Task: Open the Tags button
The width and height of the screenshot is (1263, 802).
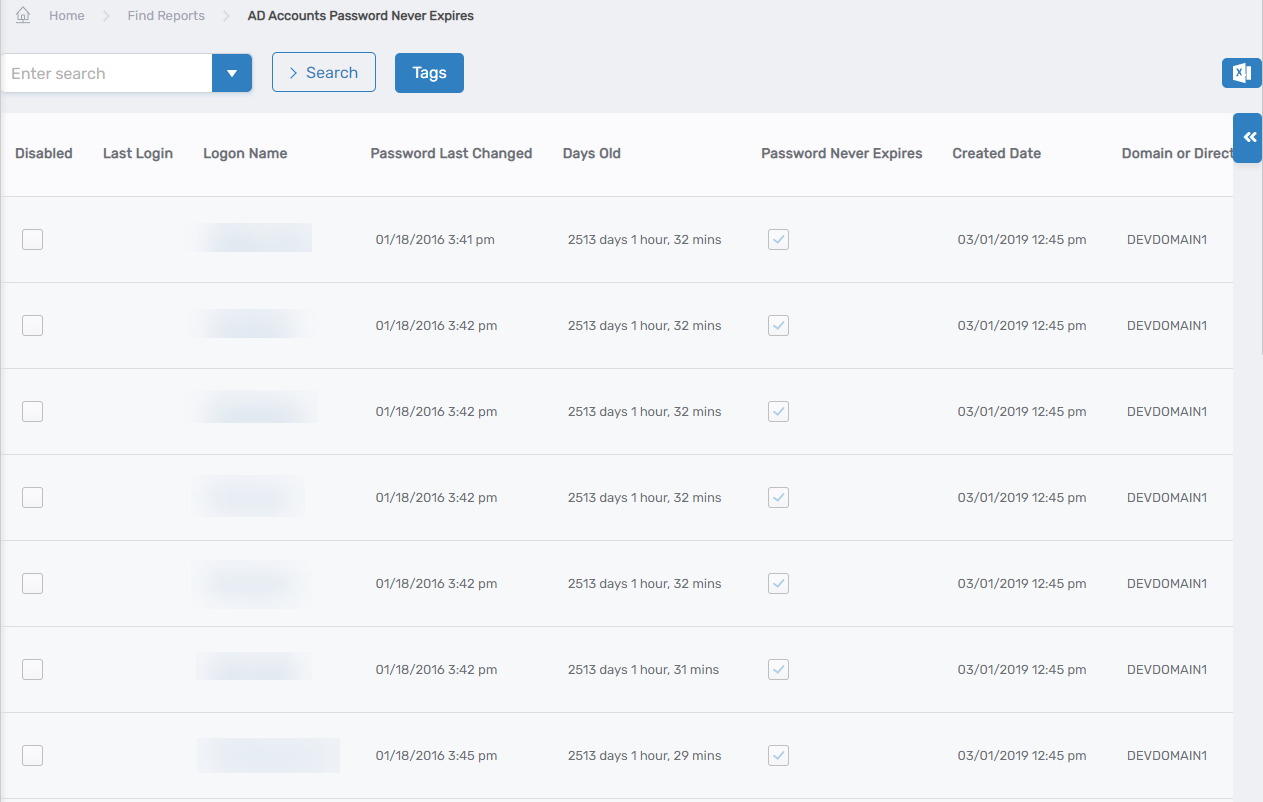Action: pyautogui.click(x=429, y=73)
